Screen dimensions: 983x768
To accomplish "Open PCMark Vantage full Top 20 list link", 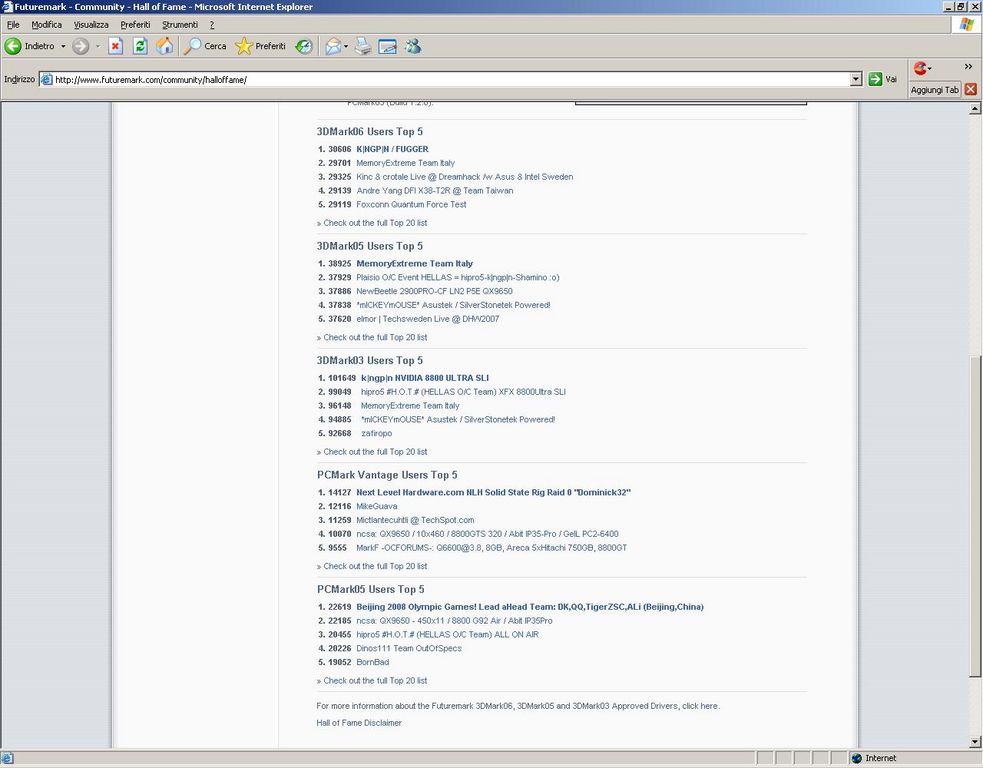I will [x=376, y=566].
